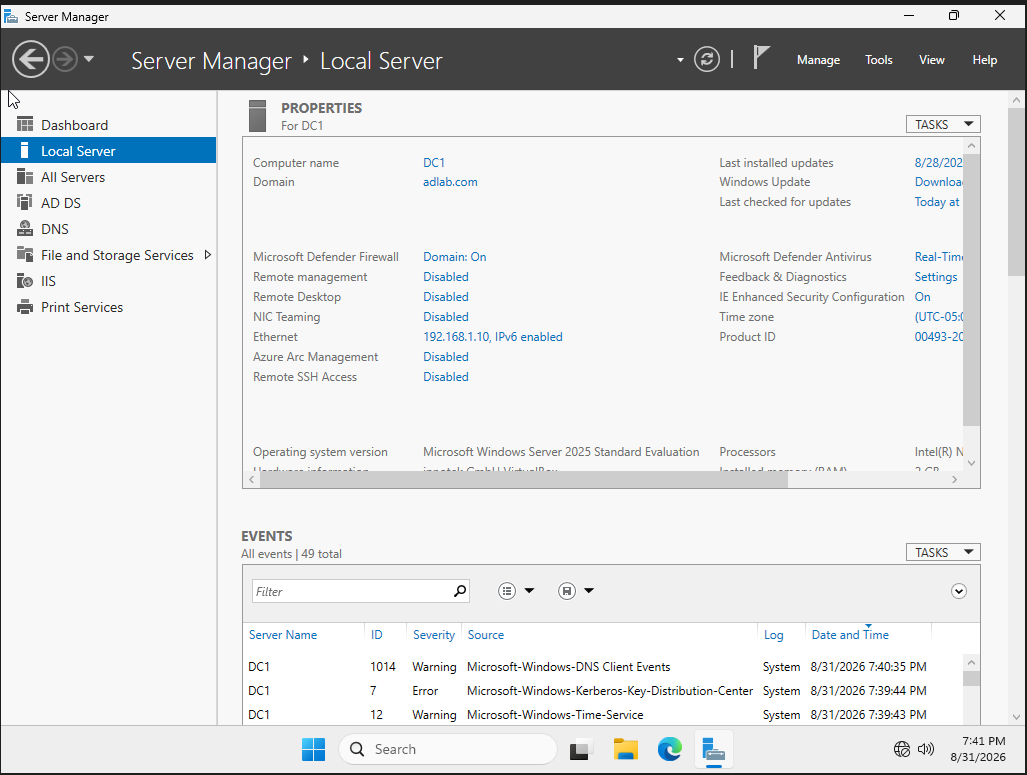Click the forward navigation arrow

click(x=64, y=60)
